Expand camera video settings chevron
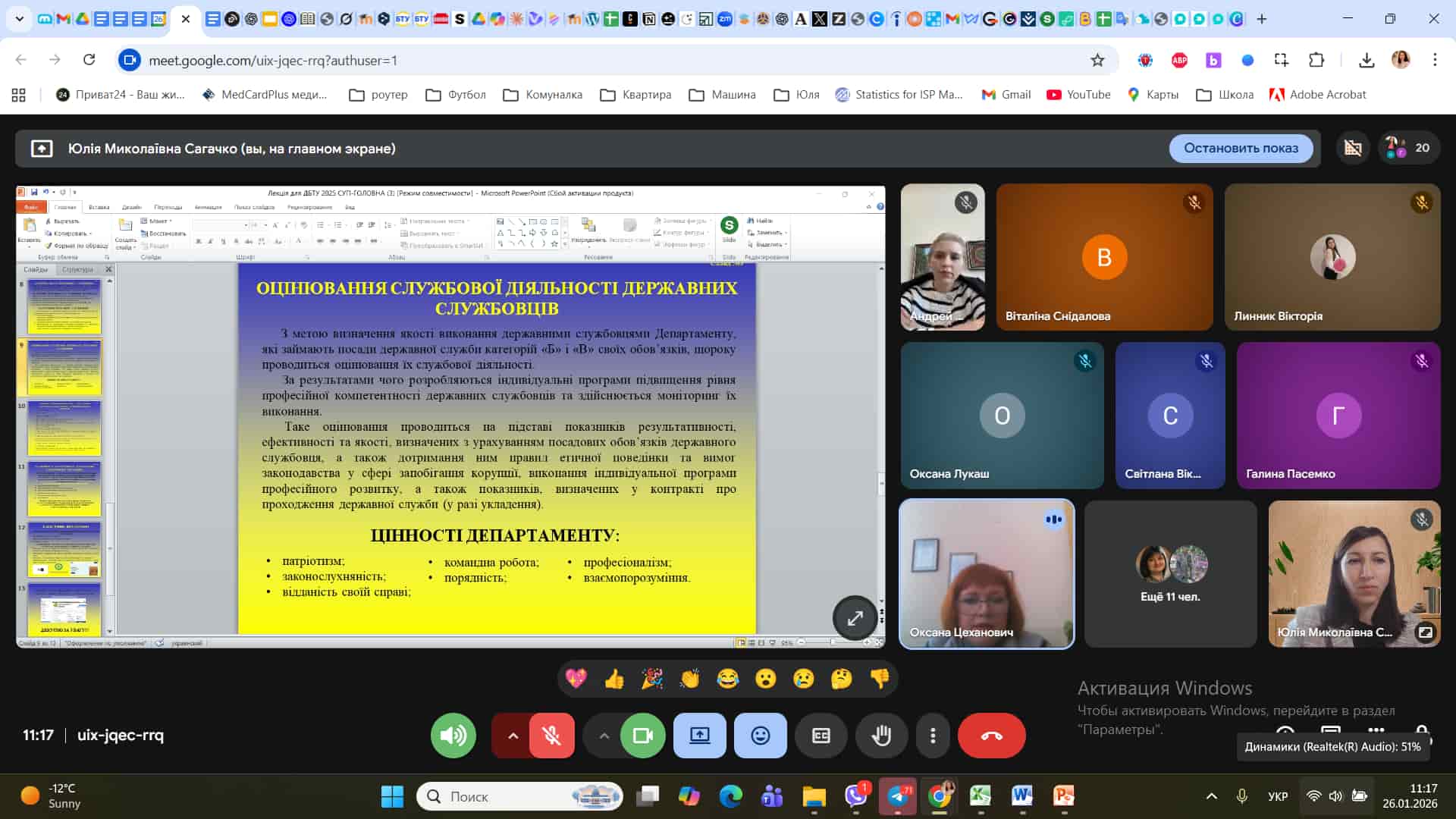 click(604, 736)
